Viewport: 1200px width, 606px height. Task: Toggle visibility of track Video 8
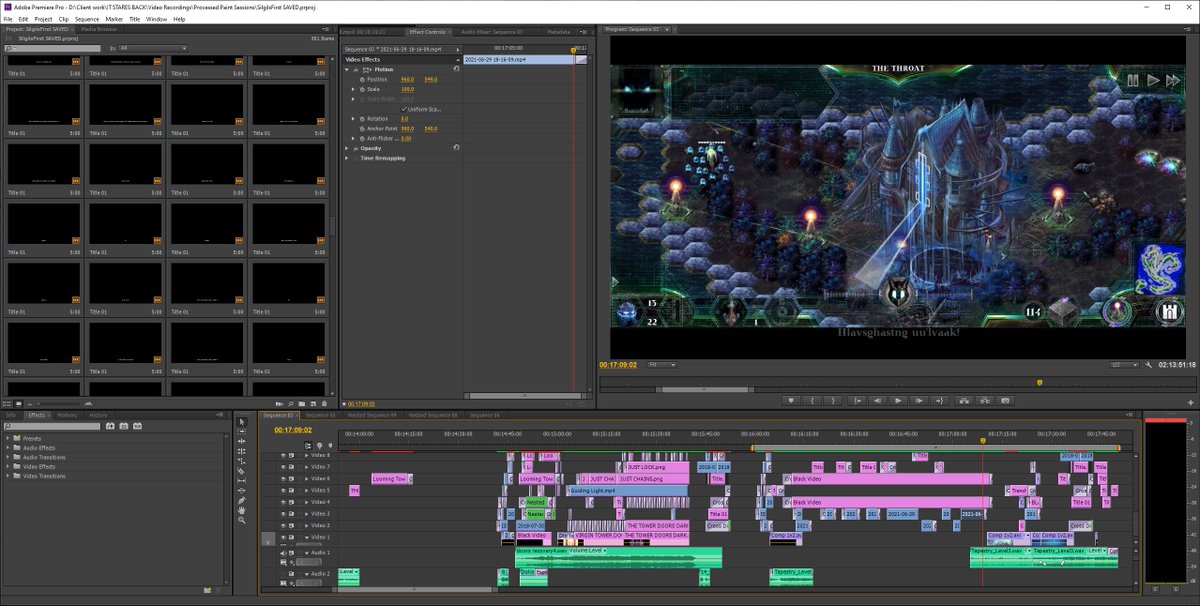point(283,455)
